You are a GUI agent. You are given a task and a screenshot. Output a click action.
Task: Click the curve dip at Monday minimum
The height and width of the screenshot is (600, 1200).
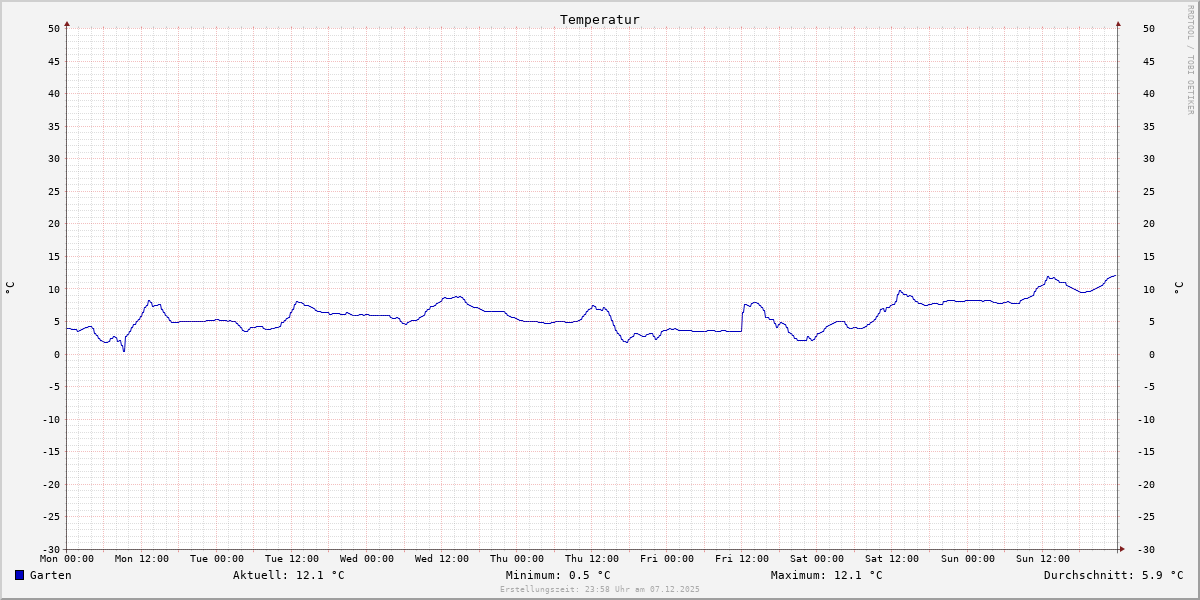point(124,350)
